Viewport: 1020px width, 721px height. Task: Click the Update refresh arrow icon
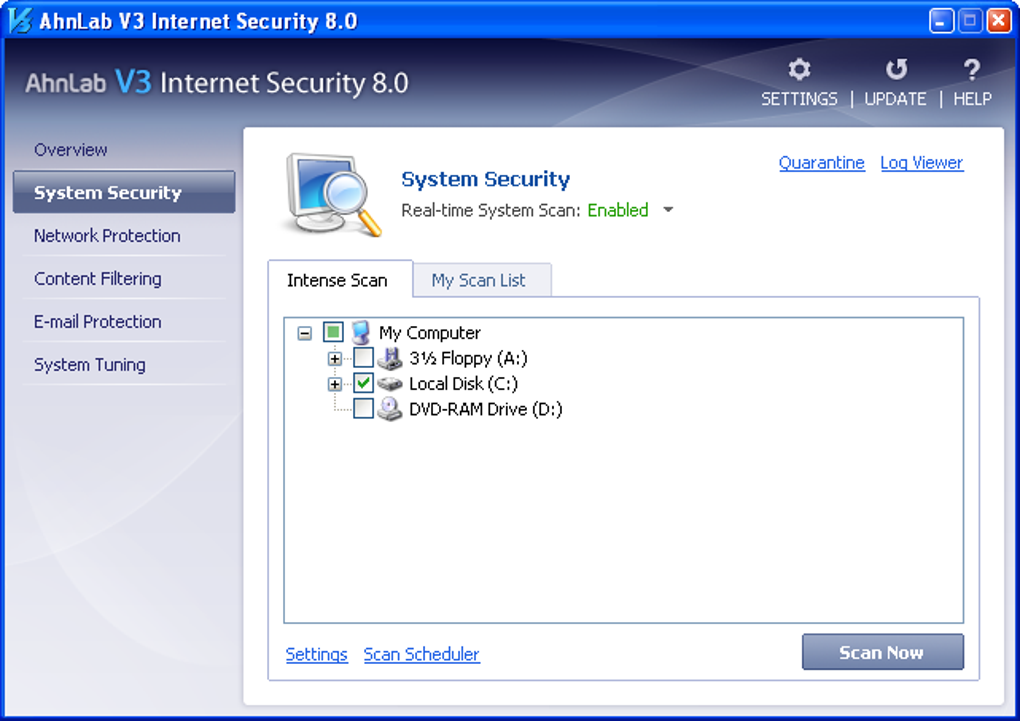(896, 70)
